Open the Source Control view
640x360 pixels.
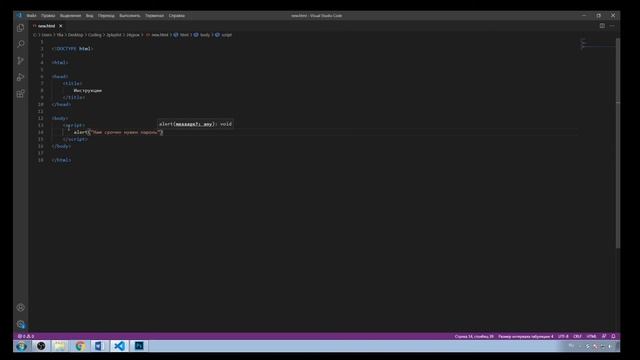click(x=20, y=60)
